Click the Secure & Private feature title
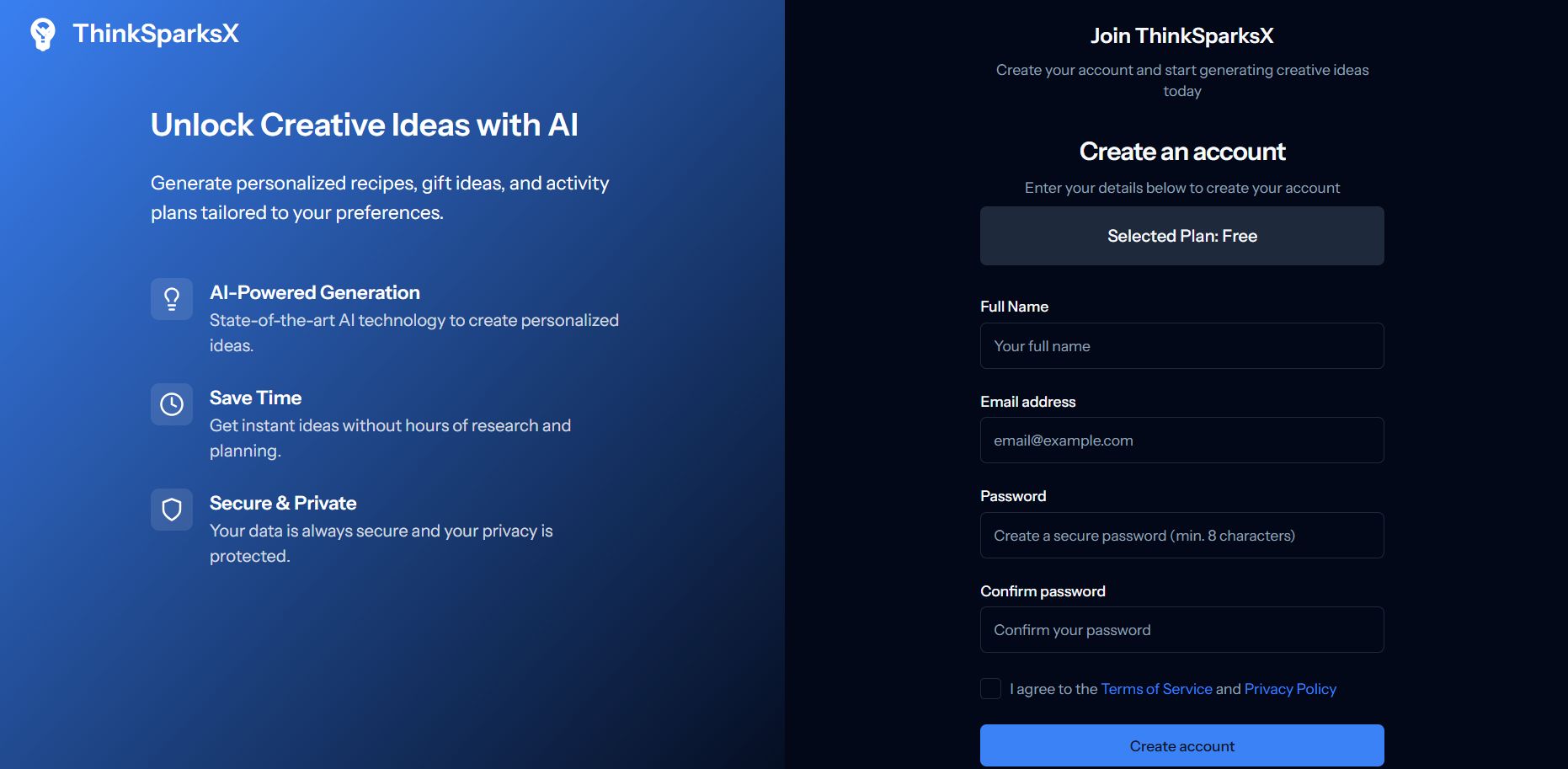This screenshot has height=769, width=1568. click(283, 503)
